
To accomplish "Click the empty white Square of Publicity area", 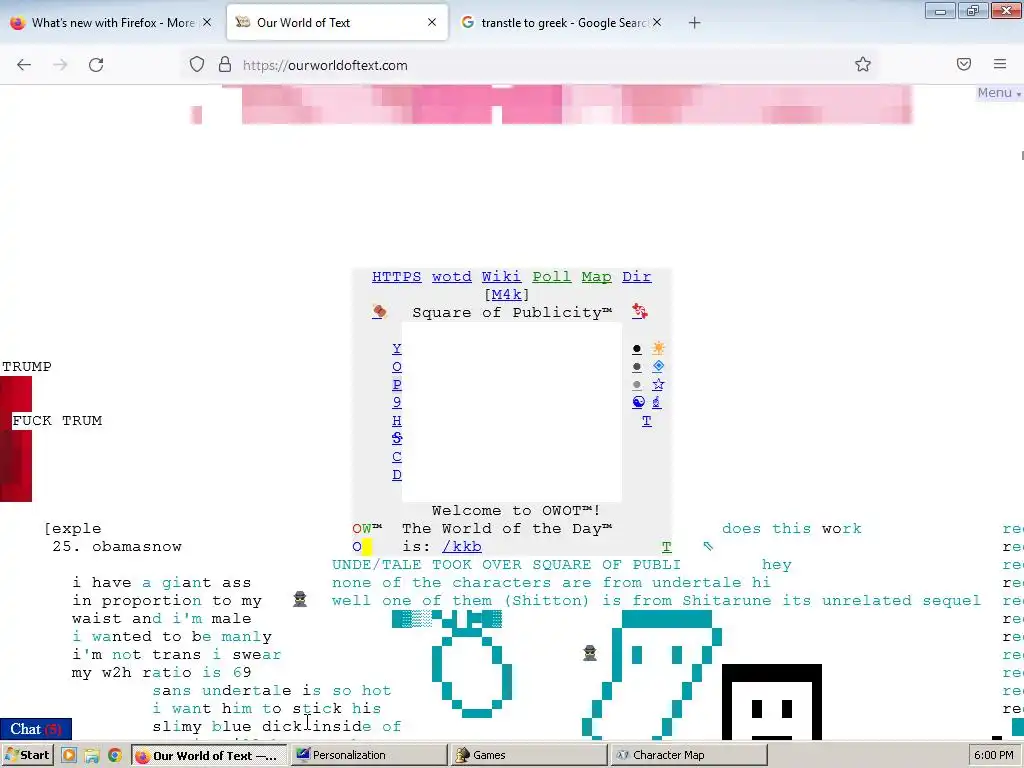I will point(511,412).
